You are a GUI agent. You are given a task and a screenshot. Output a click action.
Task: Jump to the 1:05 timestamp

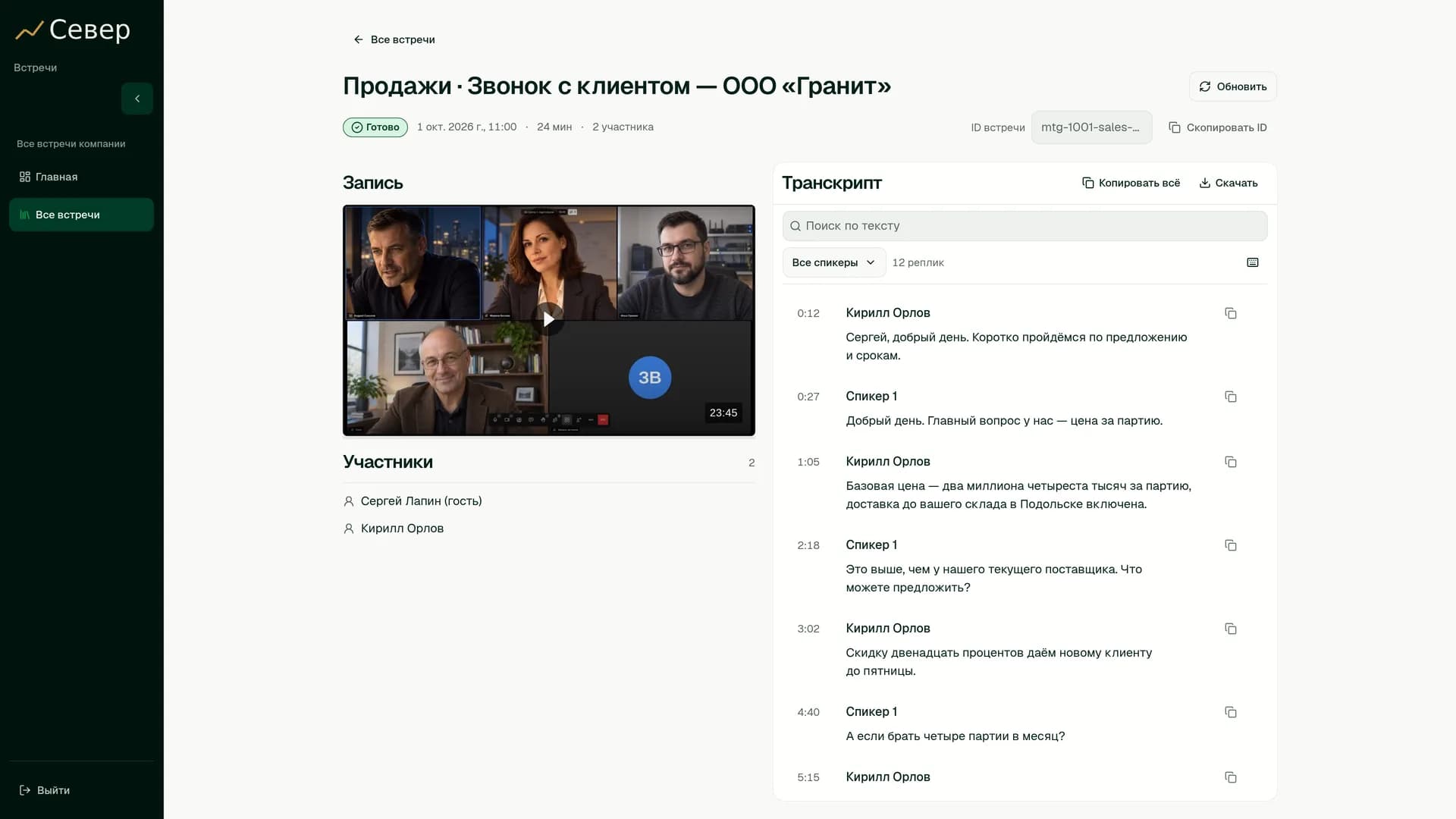pyautogui.click(x=808, y=462)
